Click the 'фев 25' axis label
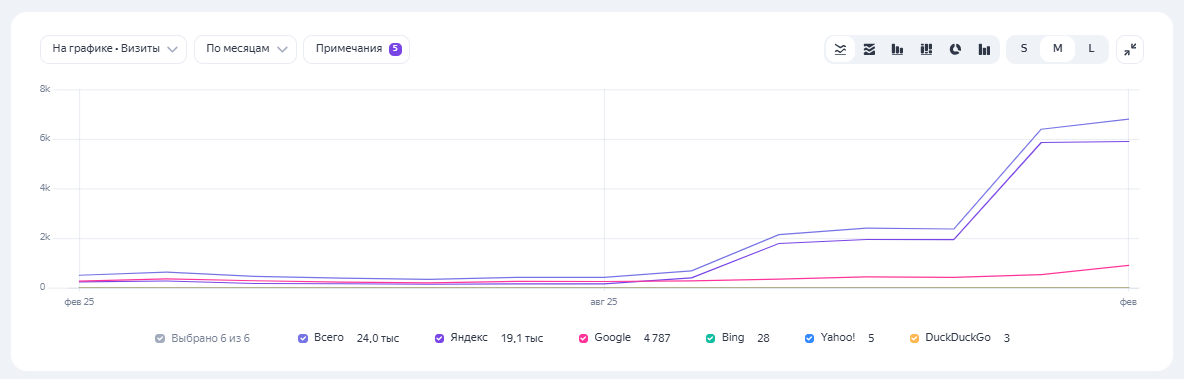 pos(79,301)
